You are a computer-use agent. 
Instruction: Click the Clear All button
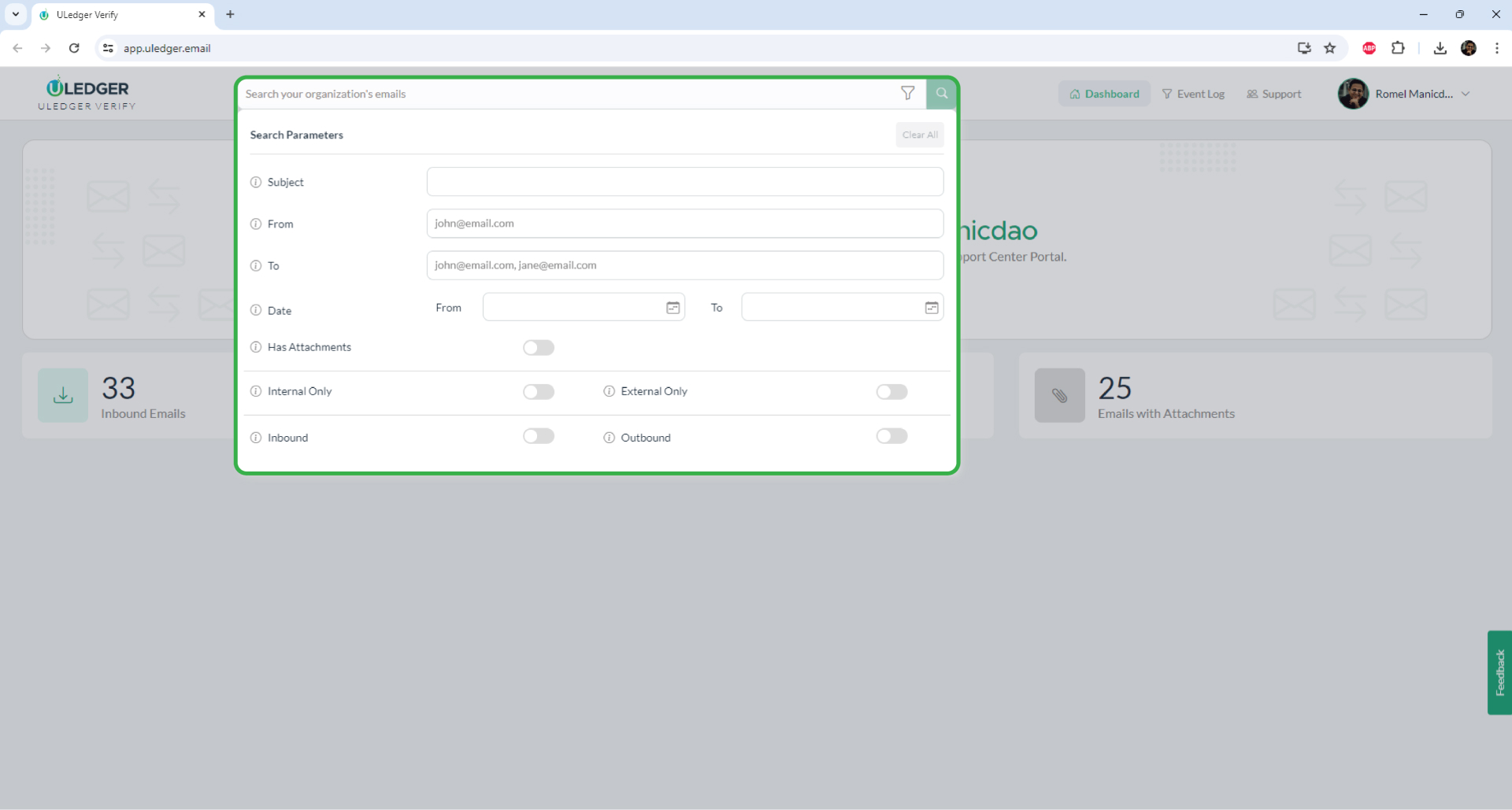tap(919, 135)
